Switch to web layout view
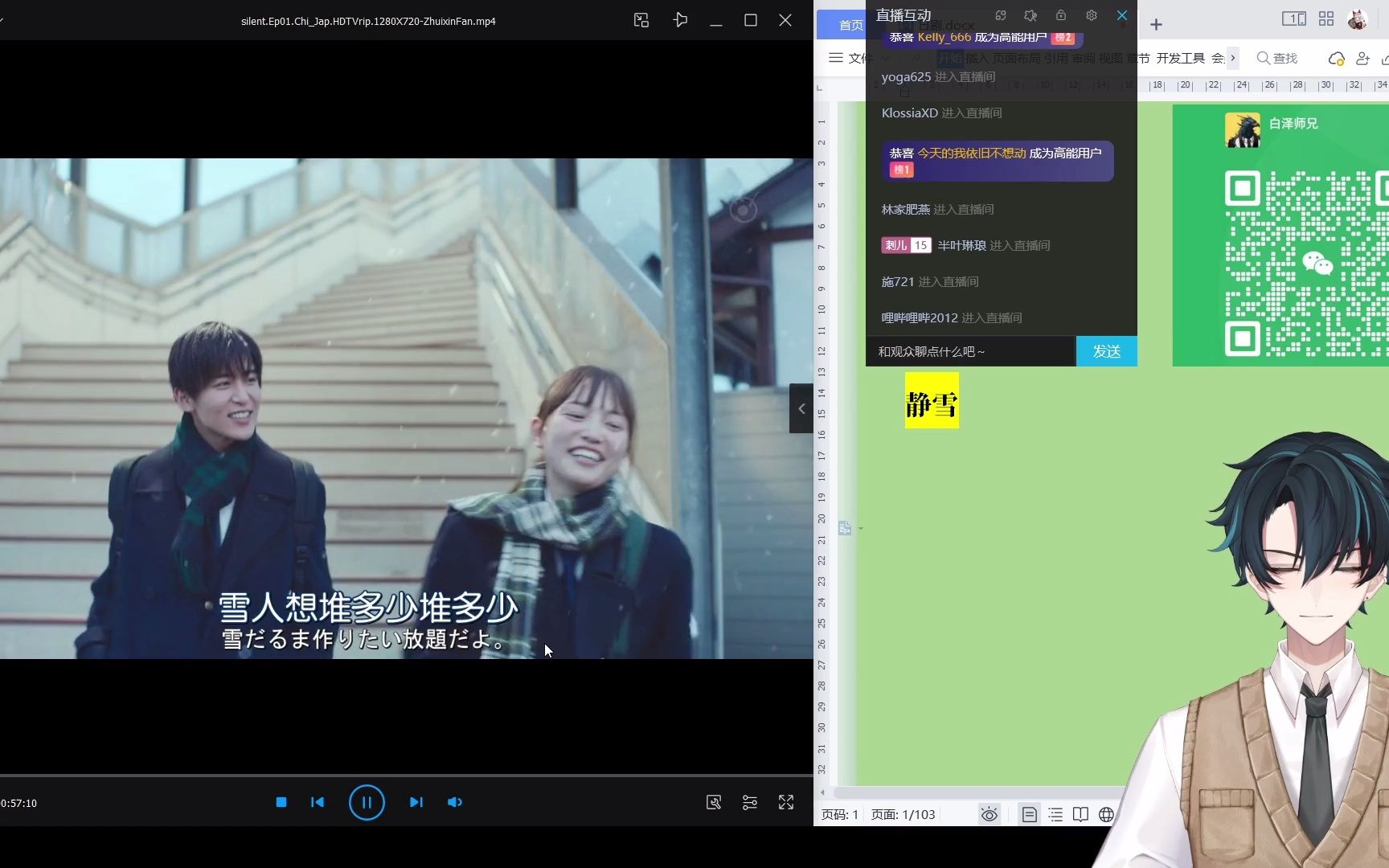The image size is (1389, 868). point(1106,815)
